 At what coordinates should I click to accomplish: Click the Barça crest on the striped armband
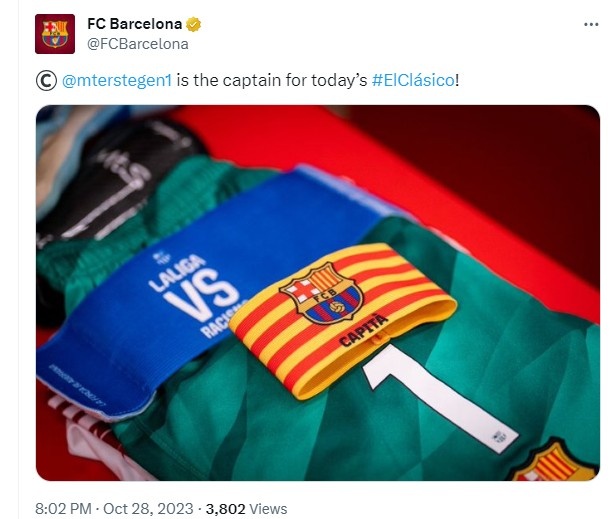coord(321,293)
